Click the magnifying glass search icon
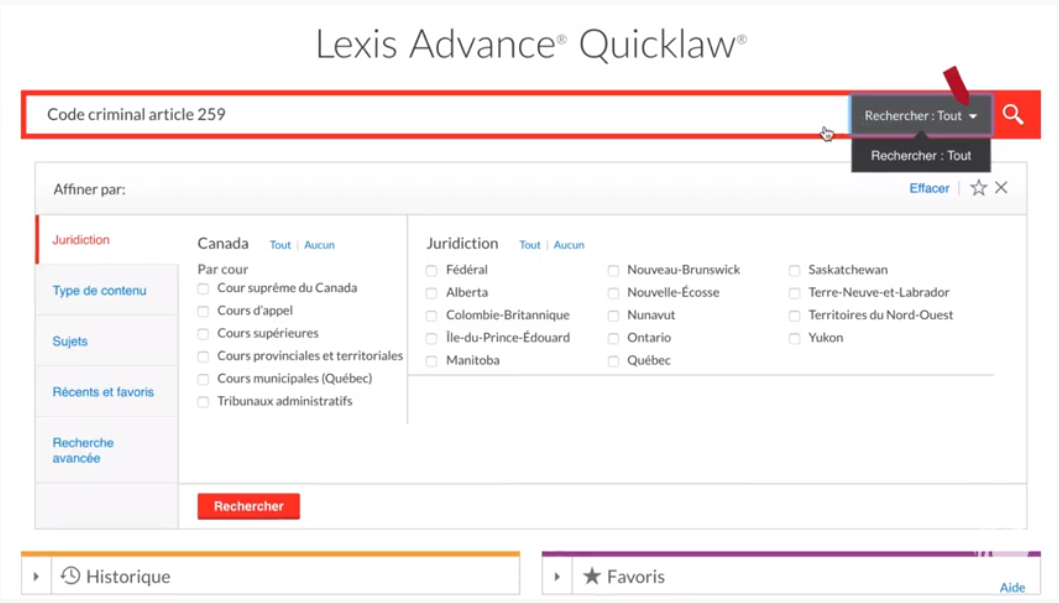Screen dimensions: 1059x603 pyautogui.click(x=1013, y=115)
